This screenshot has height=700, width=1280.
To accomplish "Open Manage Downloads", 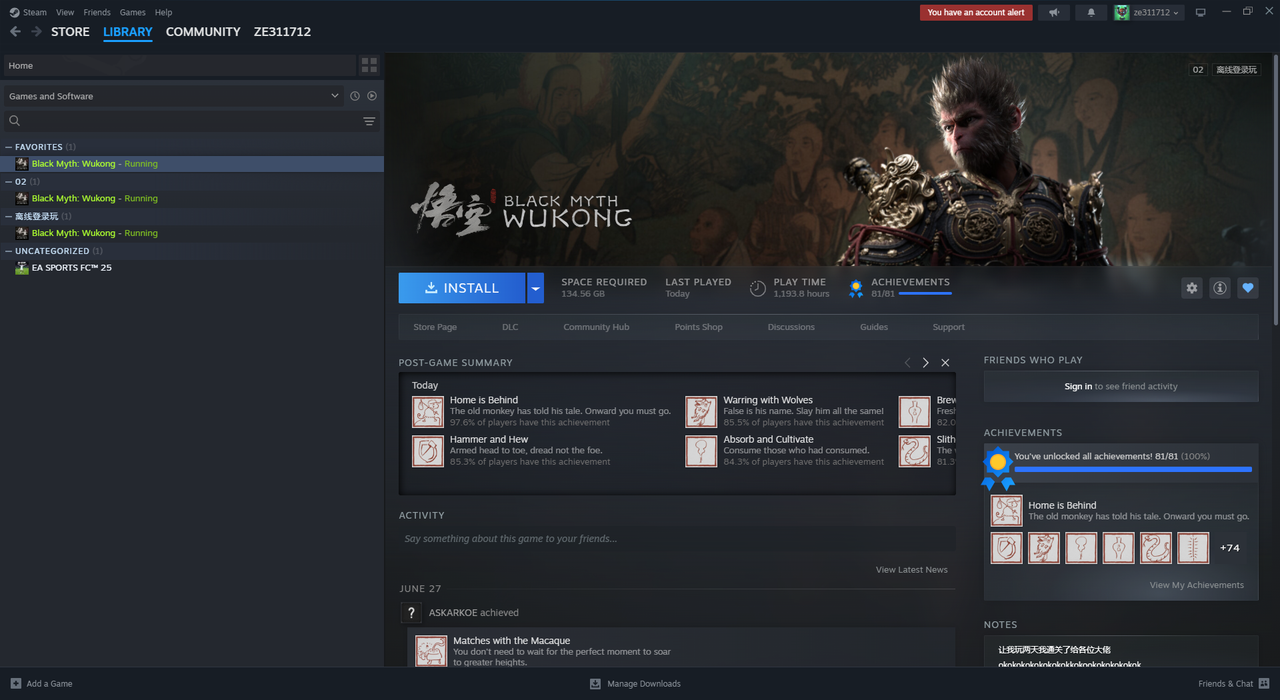I will coord(635,684).
